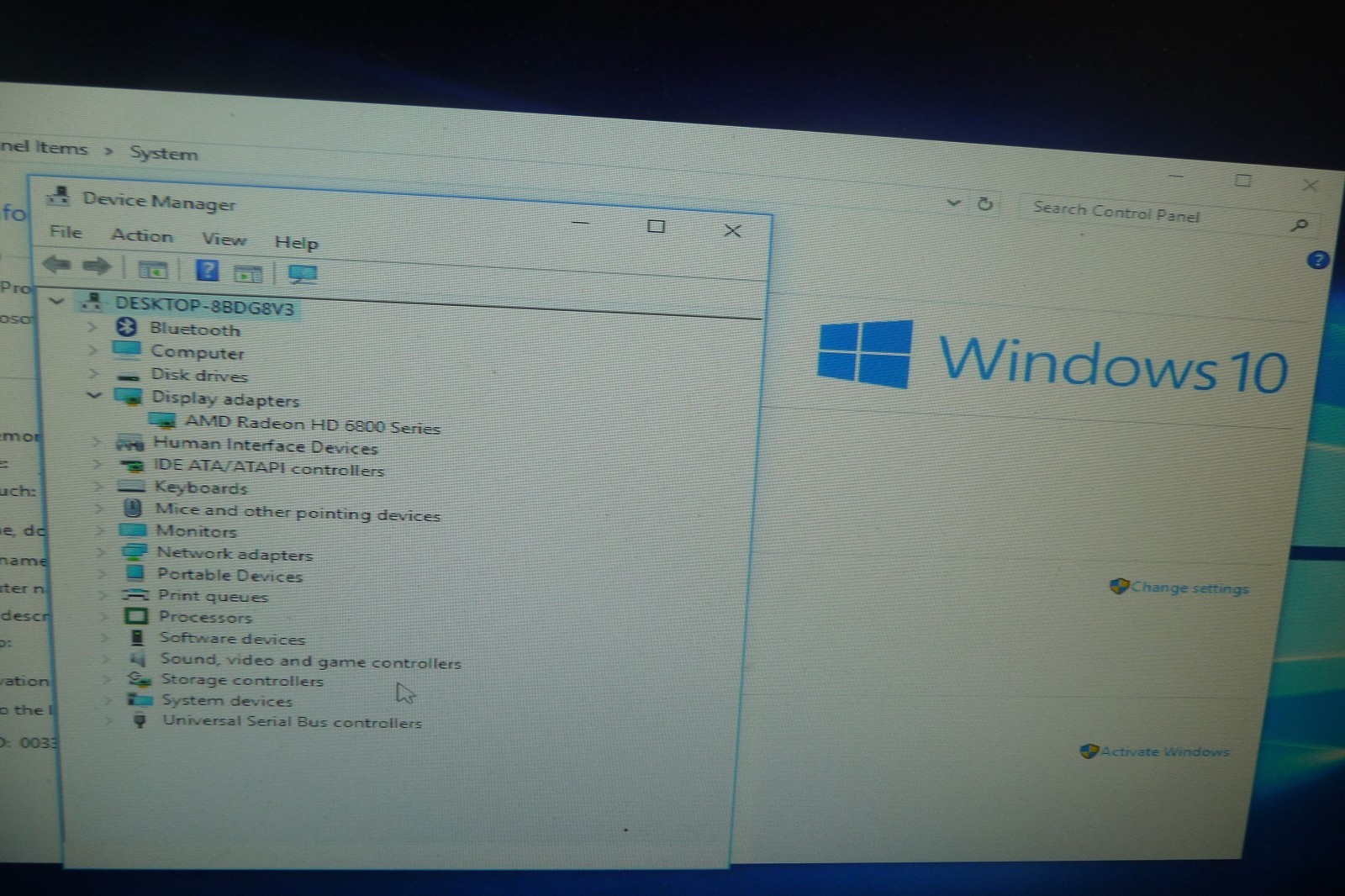Open the Help menu
Screen dimensions: 1345x896
coord(296,242)
